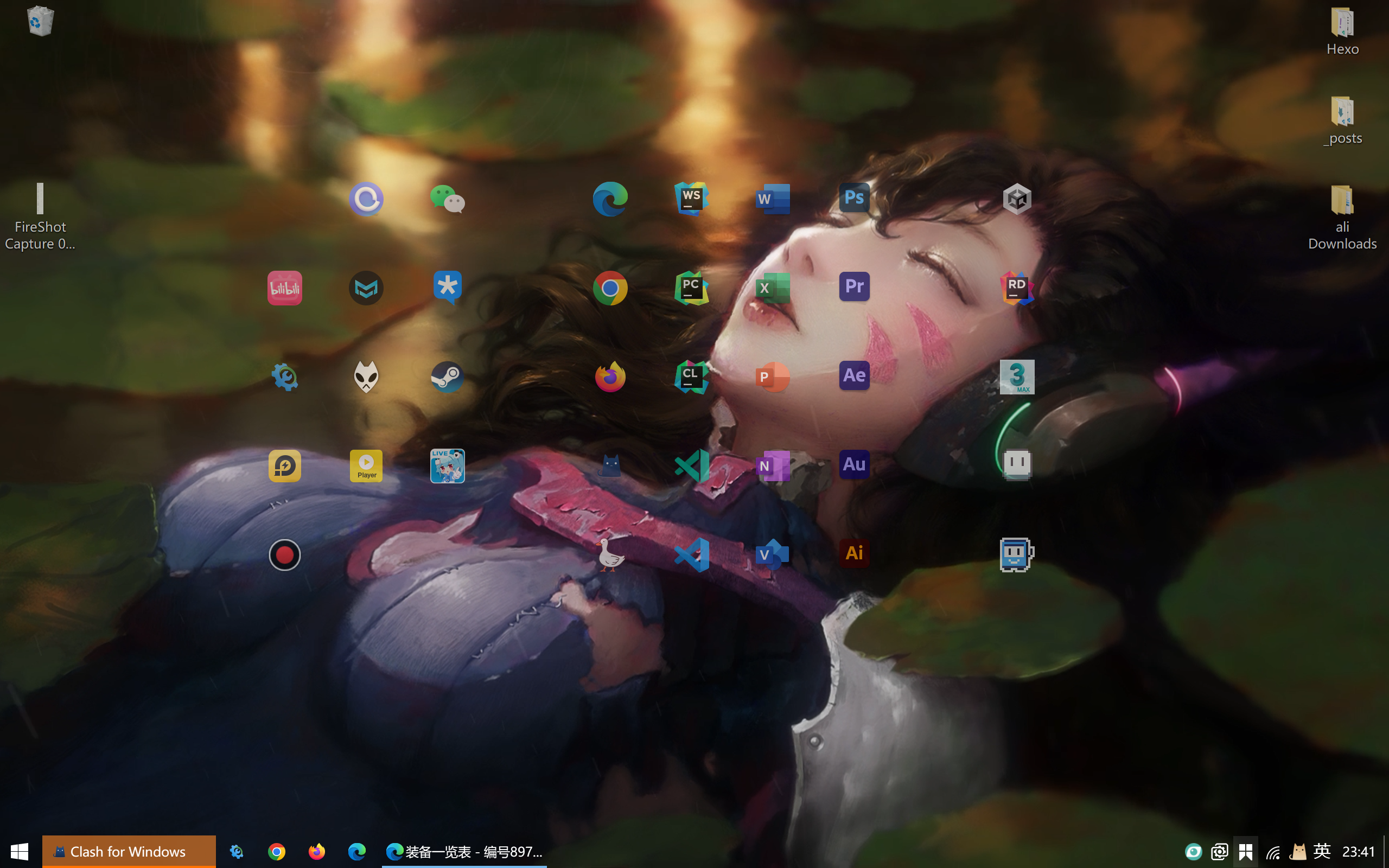Image resolution: width=1389 pixels, height=868 pixels.
Task: Switch to the 装备一览表 Edge window
Action: click(465, 851)
